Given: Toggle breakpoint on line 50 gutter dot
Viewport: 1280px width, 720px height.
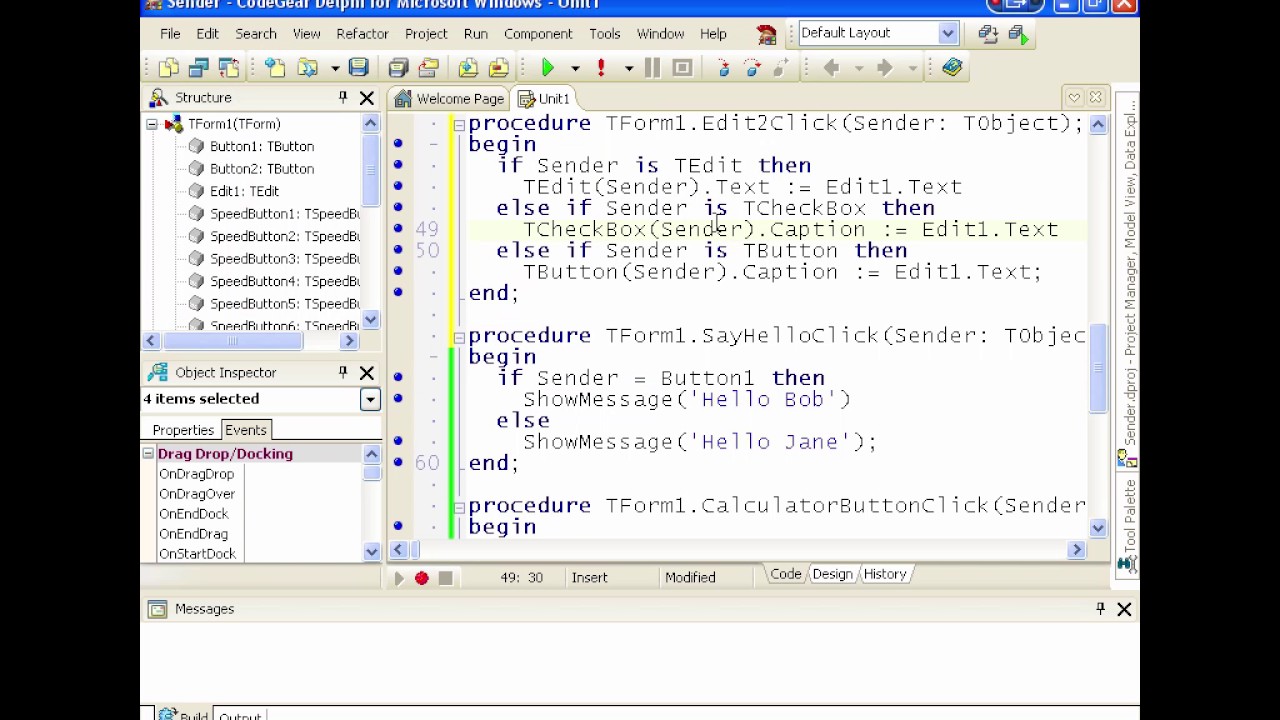Looking at the screenshot, I should coord(398,250).
